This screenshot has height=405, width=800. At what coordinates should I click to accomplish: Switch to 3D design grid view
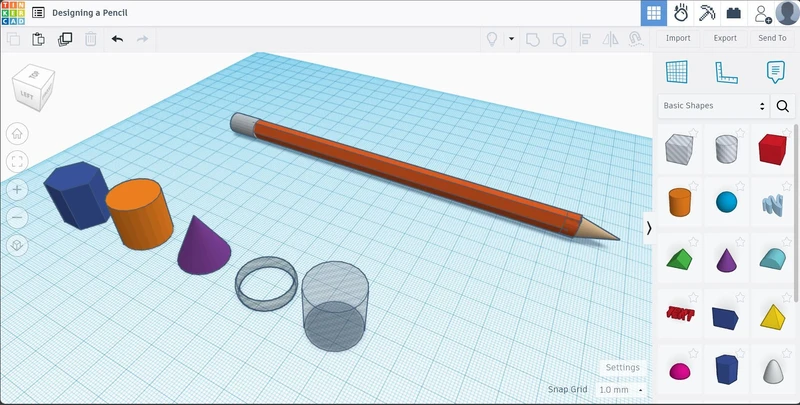click(x=654, y=13)
